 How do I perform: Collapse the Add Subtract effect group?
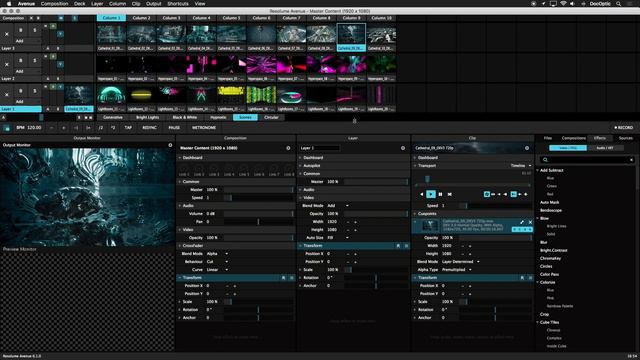538,170
